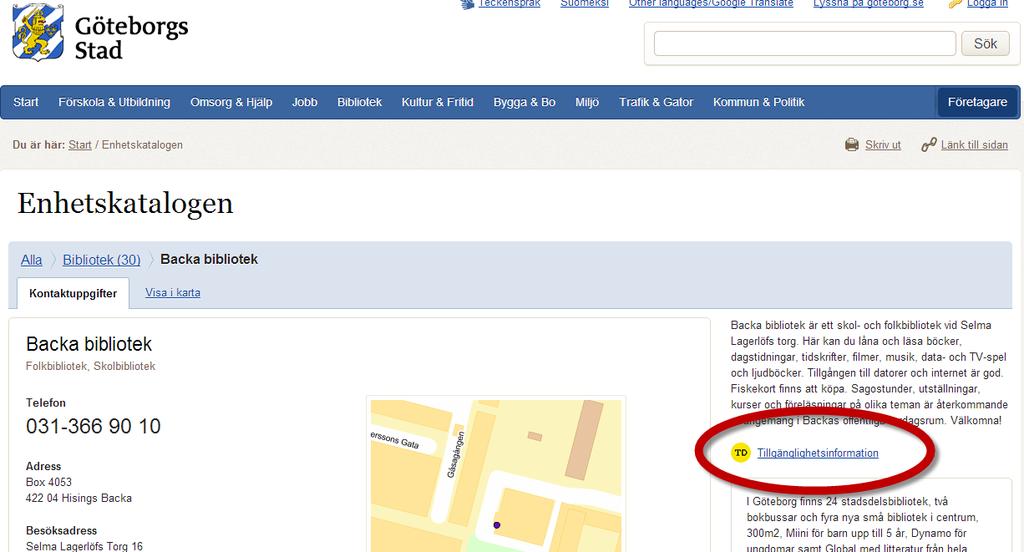Image resolution: width=1024 pixels, height=552 pixels.
Task: Click the address text 422 04 Hisings Backa
Action: 79,498
